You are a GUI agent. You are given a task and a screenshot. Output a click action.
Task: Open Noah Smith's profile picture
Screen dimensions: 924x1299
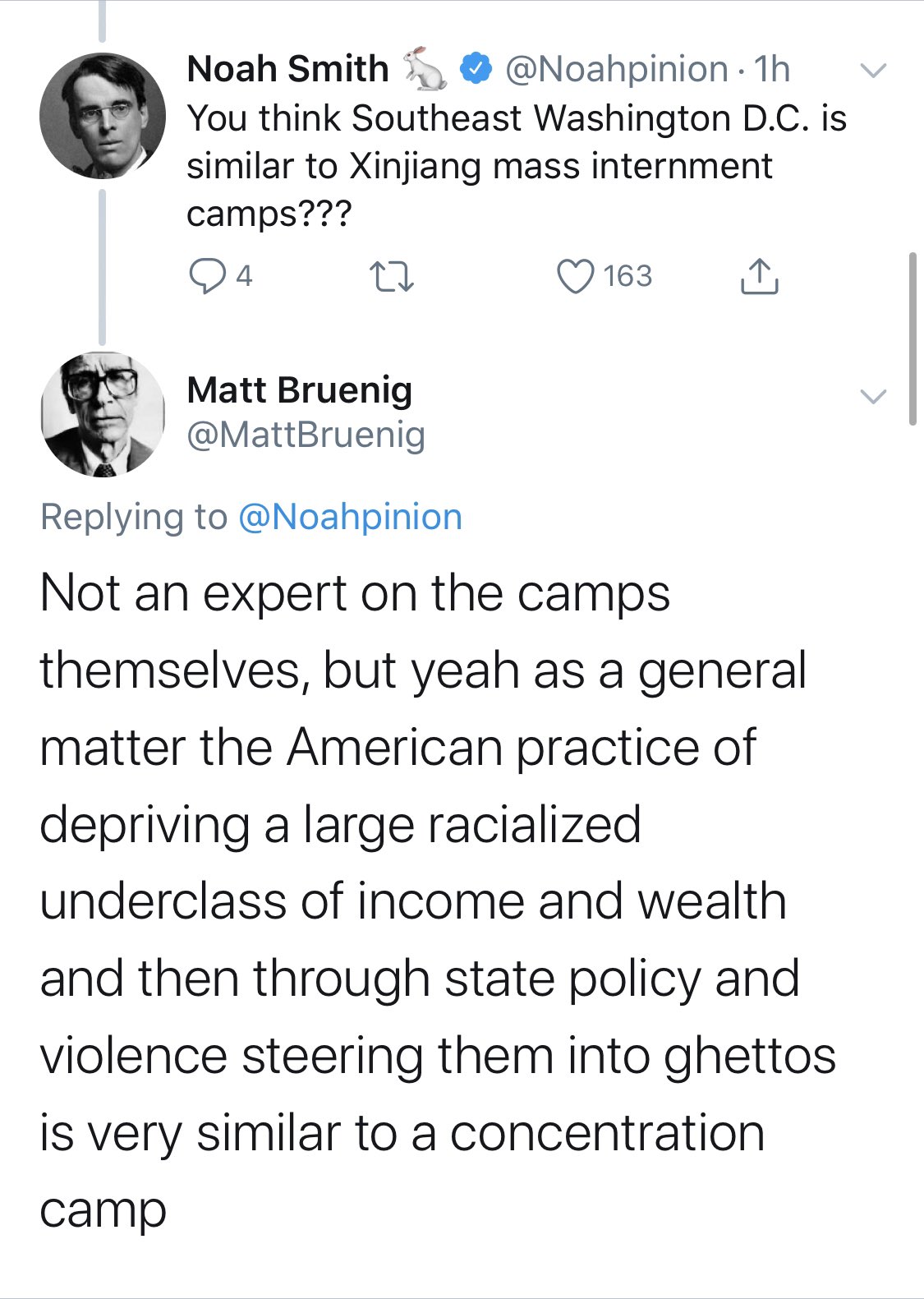[103, 116]
